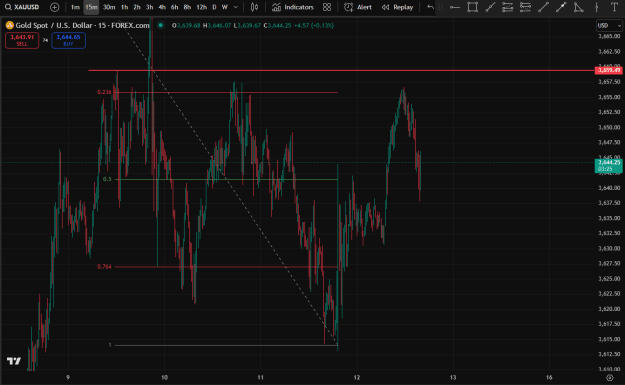
Task: Select the Text drawing tool
Action: (x=614, y=7)
